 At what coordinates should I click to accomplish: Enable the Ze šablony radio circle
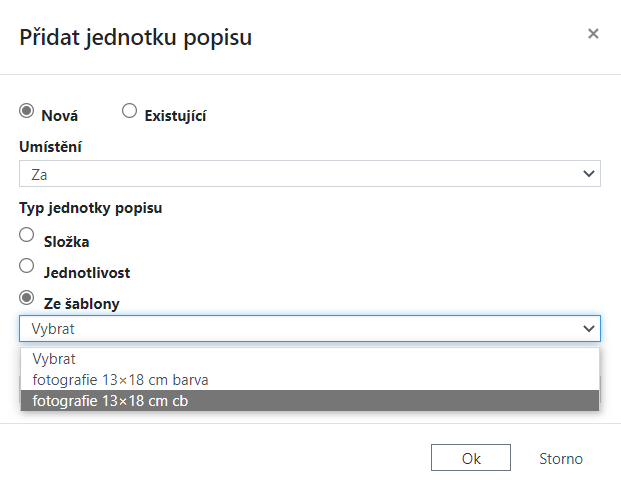coord(27,298)
